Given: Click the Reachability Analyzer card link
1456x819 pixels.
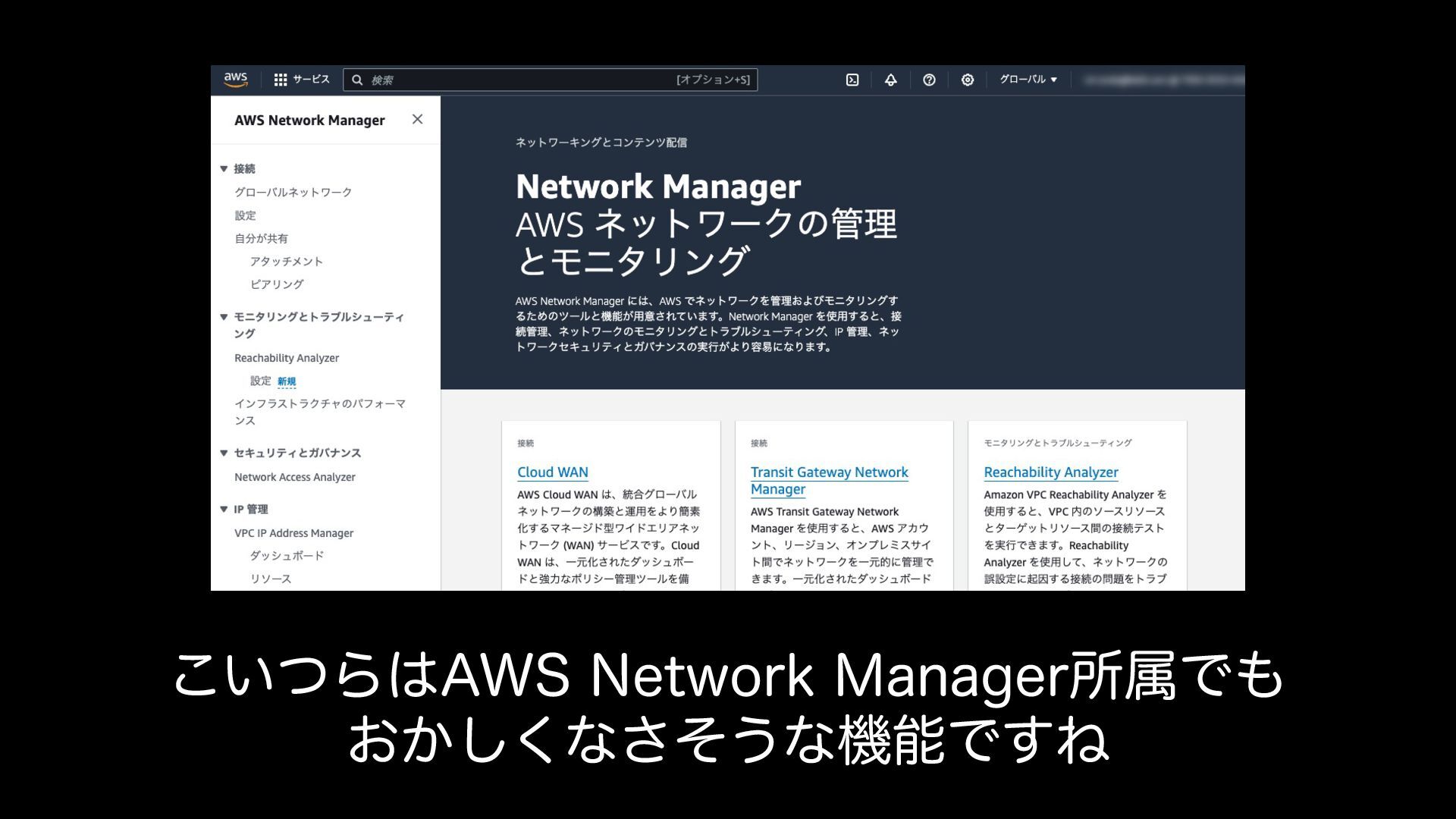Looking at the screenshot, I should [x=1050, y=472].
